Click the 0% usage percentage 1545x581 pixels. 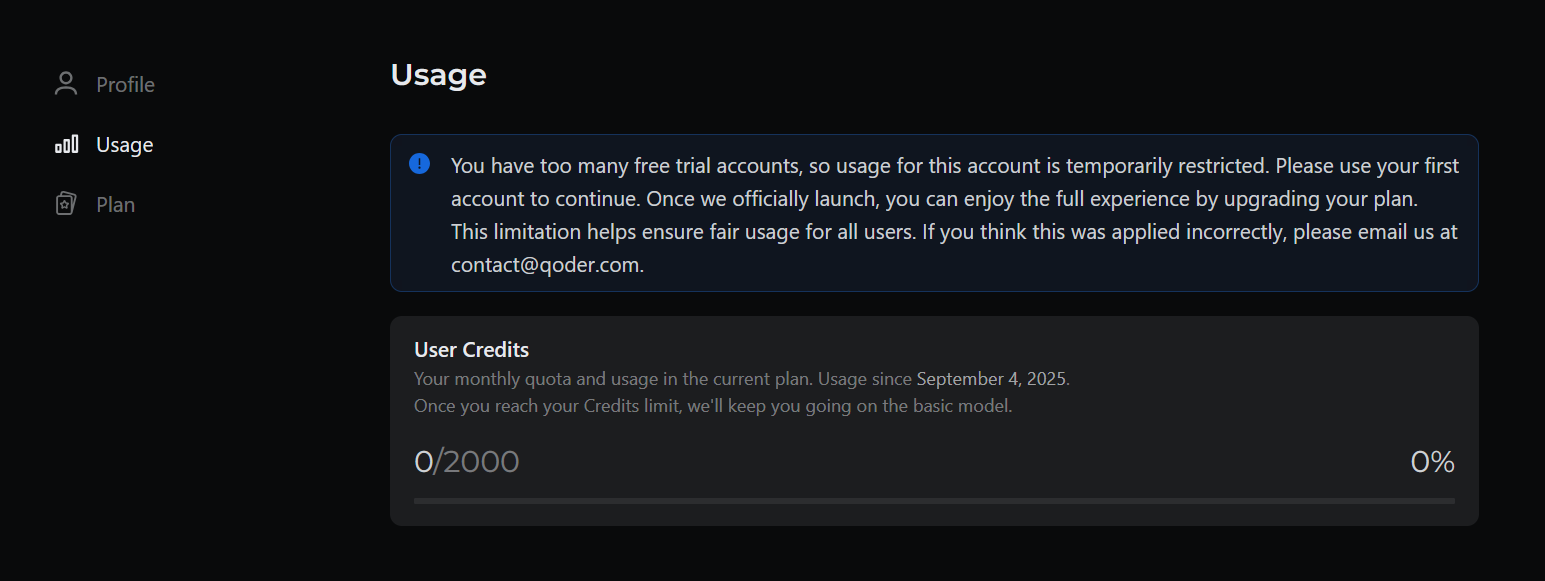[1432, 462]
